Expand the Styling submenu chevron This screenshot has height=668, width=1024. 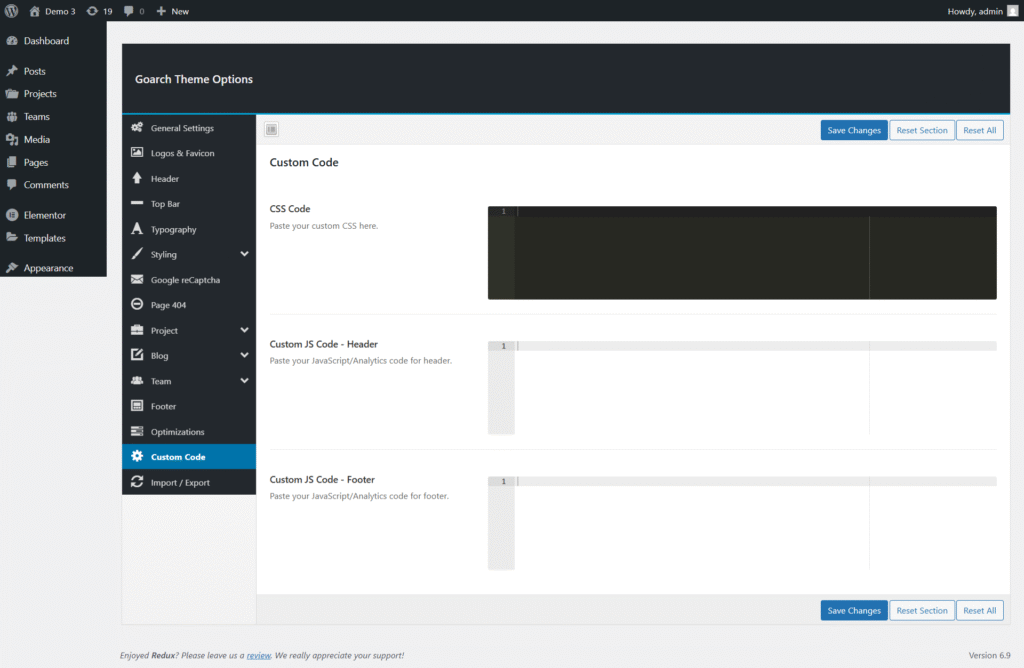point(244,254)
